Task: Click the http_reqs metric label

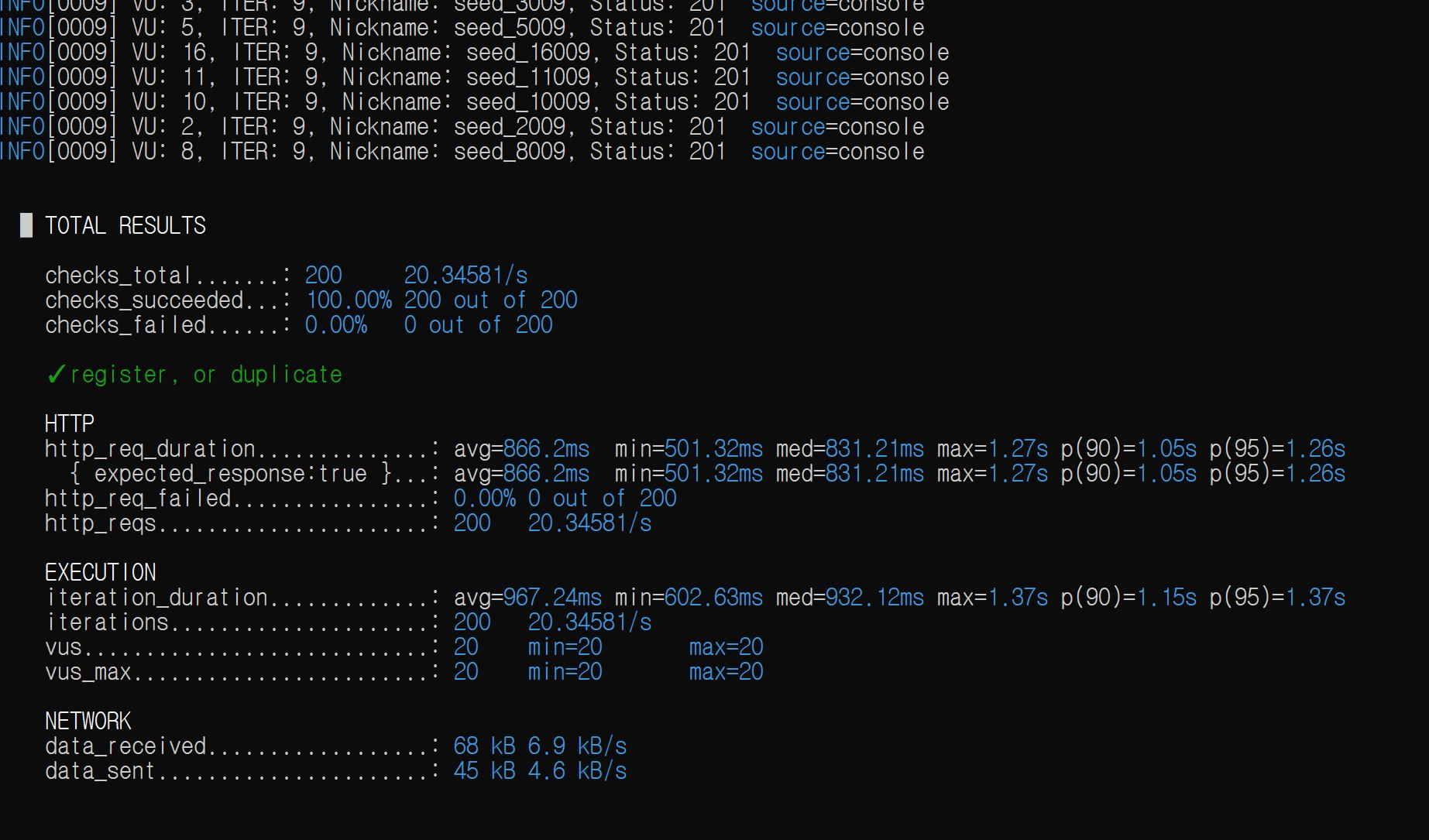Action: (101, 523)
